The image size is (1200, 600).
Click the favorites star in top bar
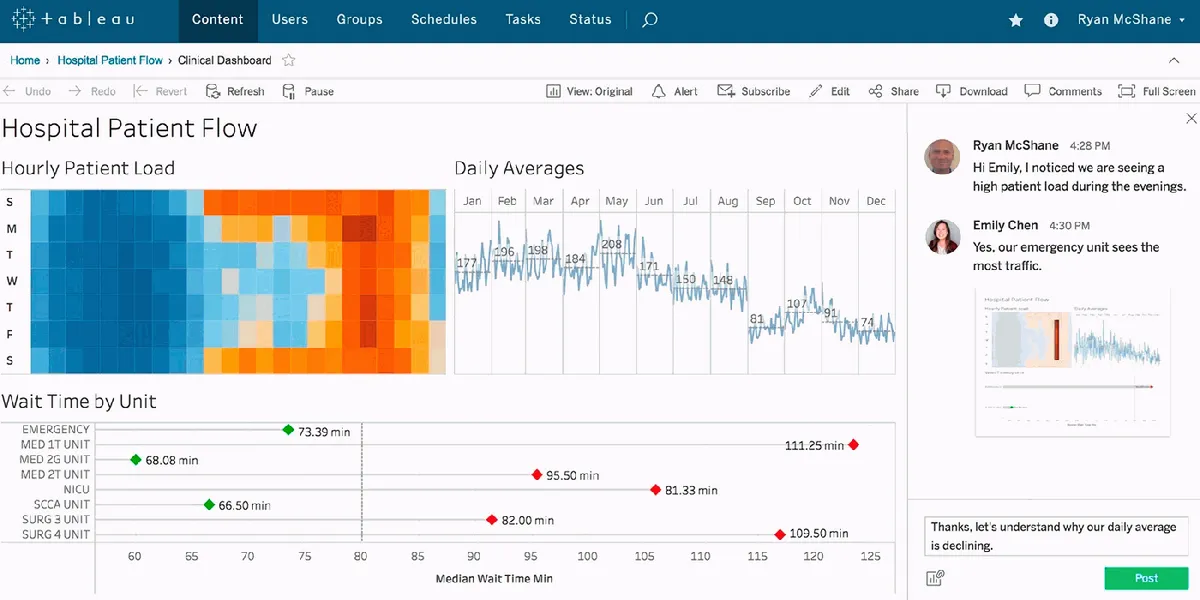[x=1016, y=20]
